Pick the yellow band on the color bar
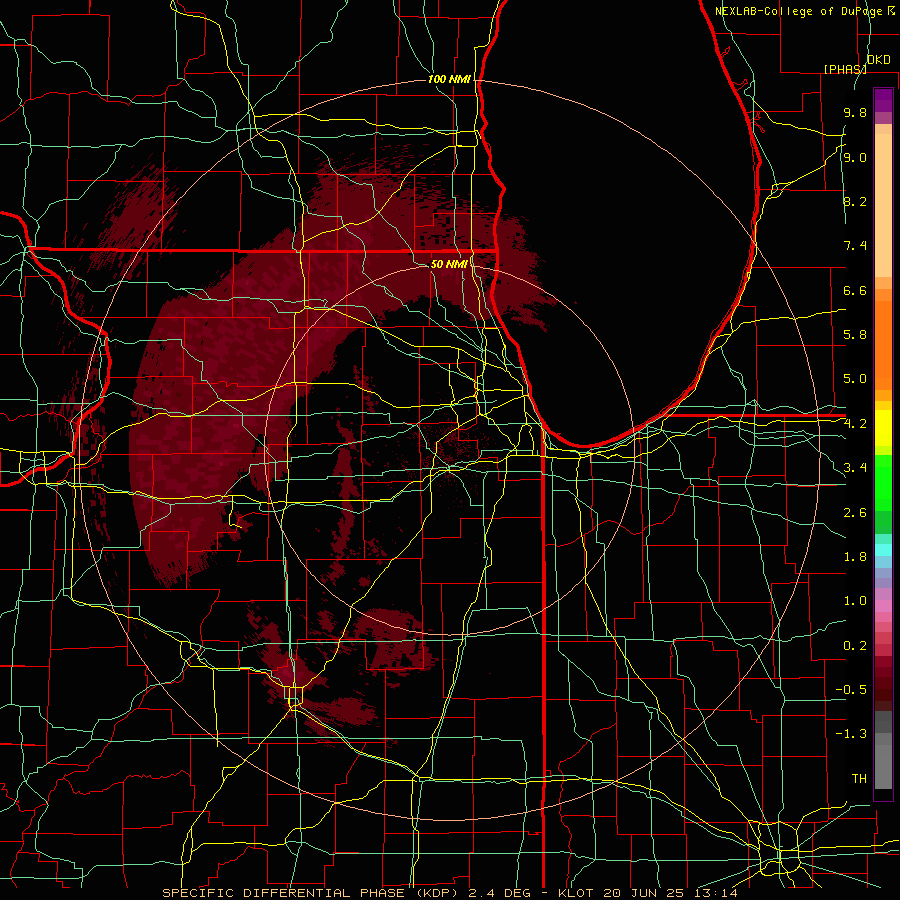The height and width of the screenshot is (900, 900). pos(883,428)
